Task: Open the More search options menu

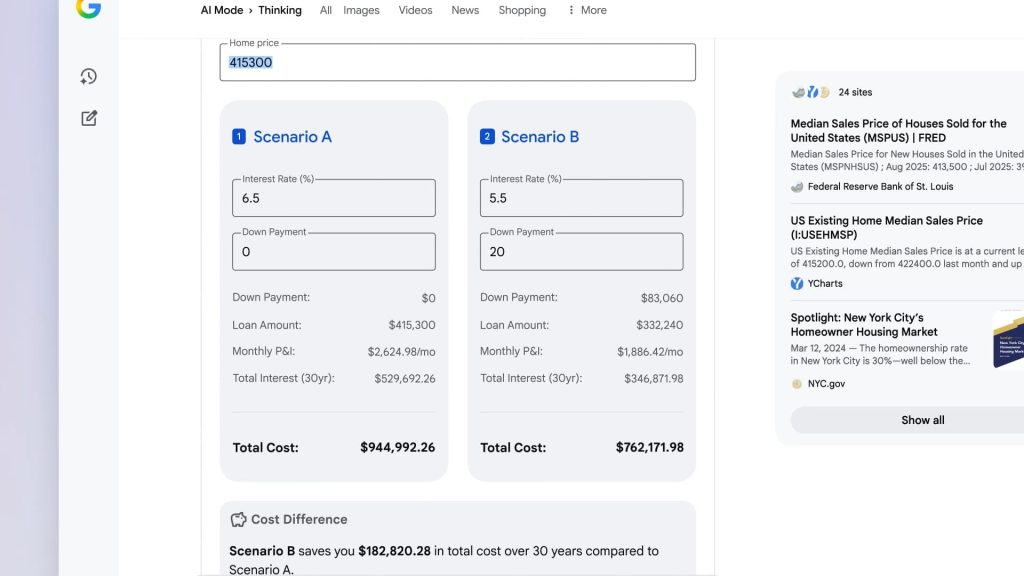Action: click(587, 10)
